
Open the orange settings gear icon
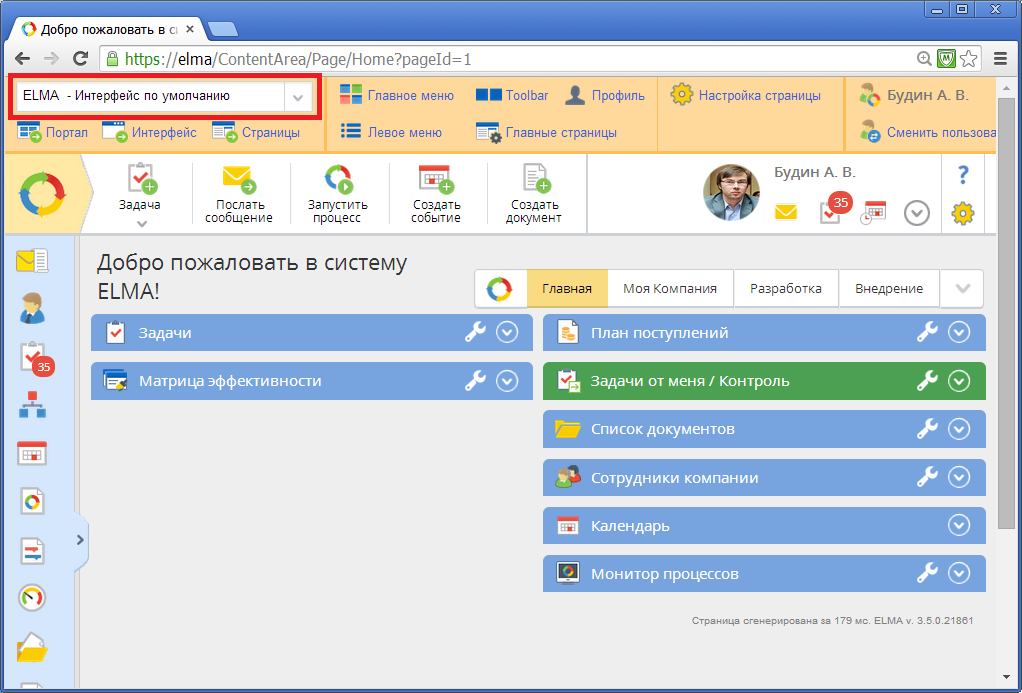(963, 213)
